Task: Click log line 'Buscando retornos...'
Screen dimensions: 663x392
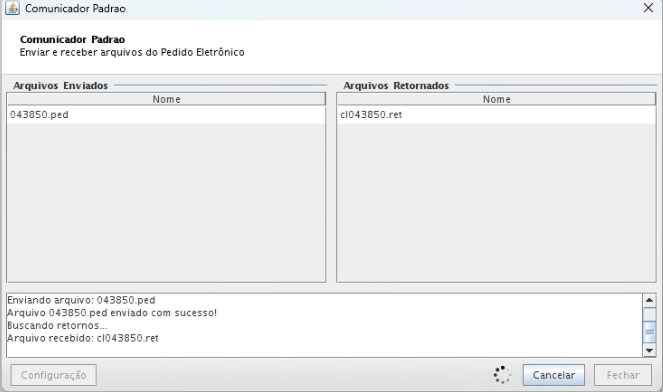Action: coord(57,326)
